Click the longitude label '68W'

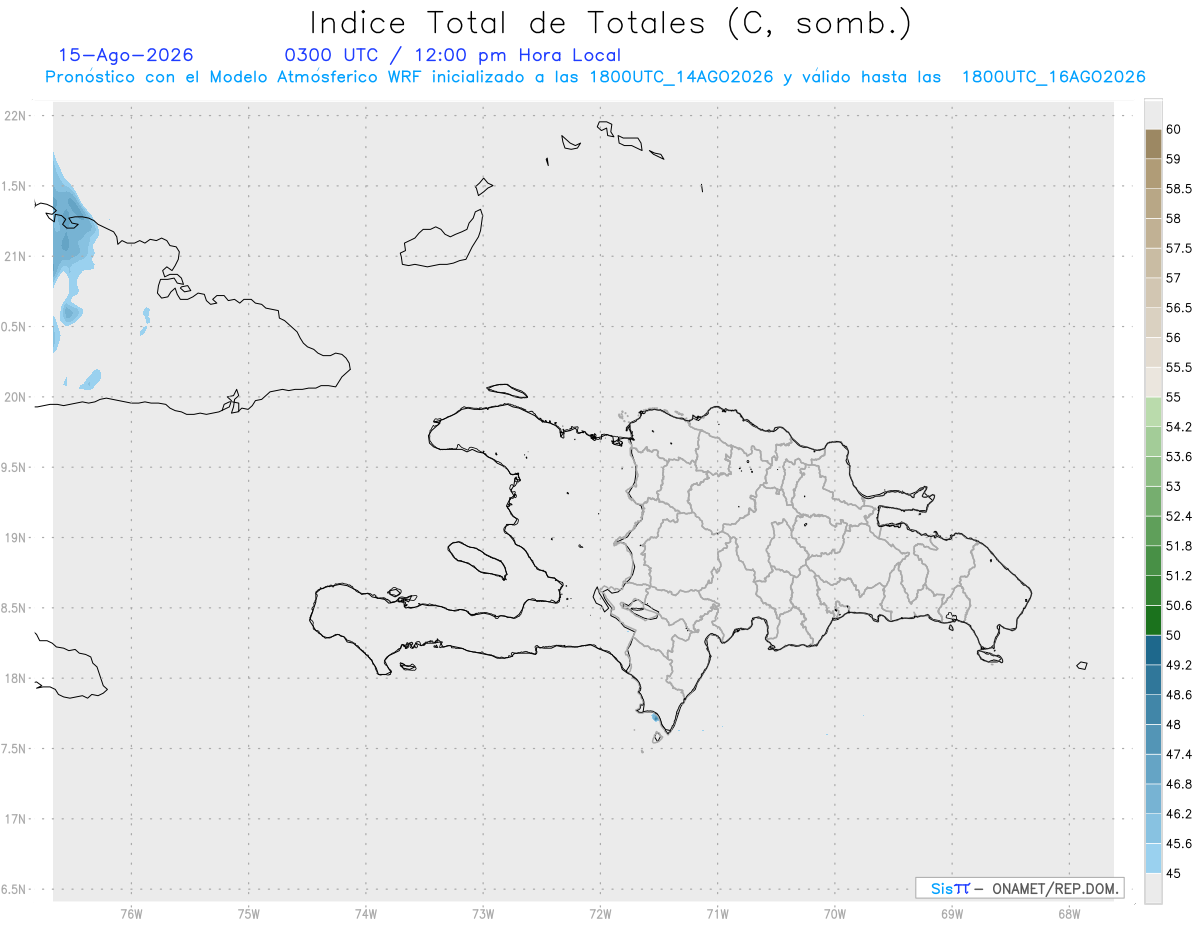click(x=1069, y=914)
